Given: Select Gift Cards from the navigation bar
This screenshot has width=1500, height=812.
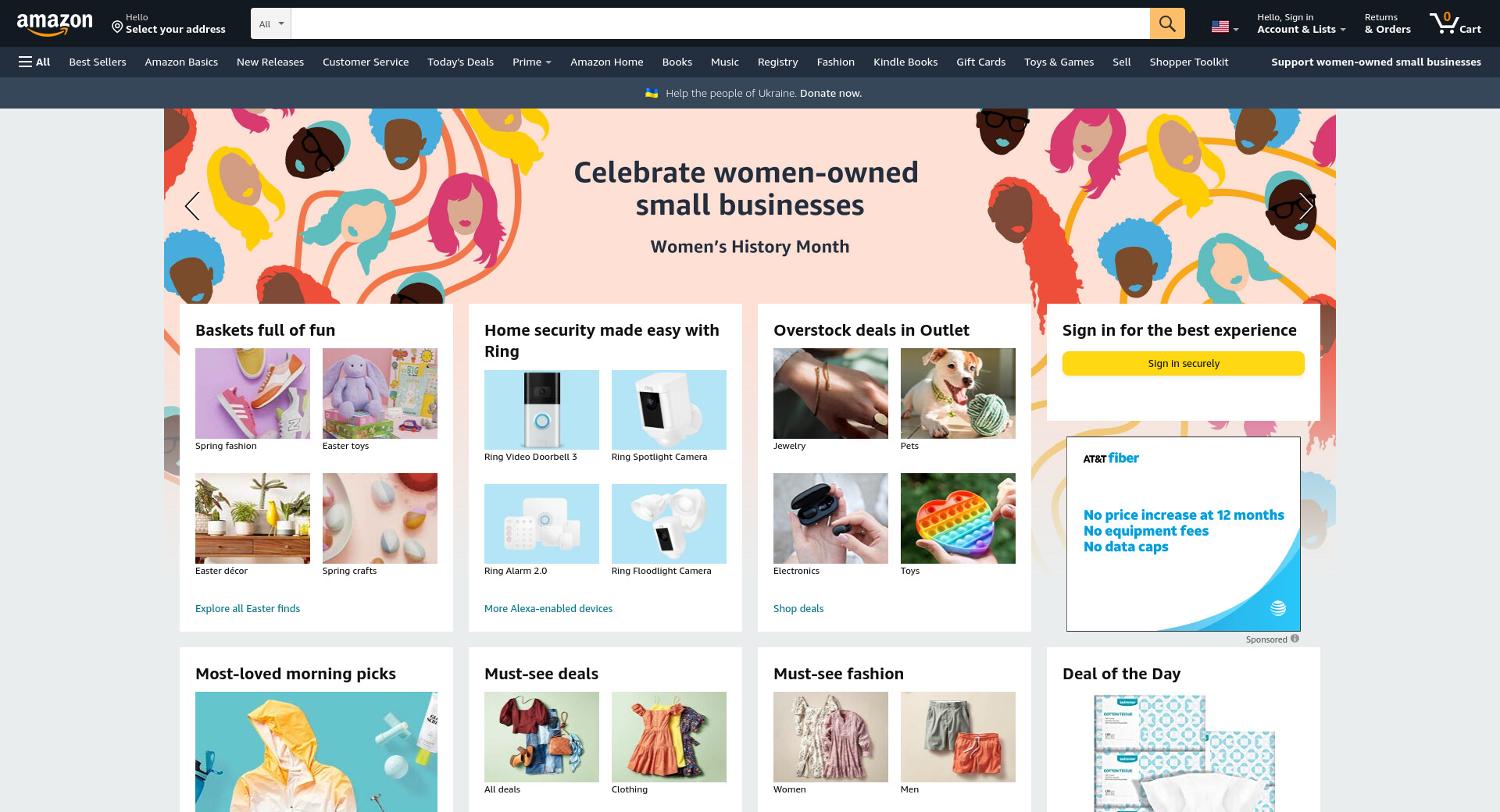Looking at the screenshot, I should pyautogui.click(x=980, y=62).
